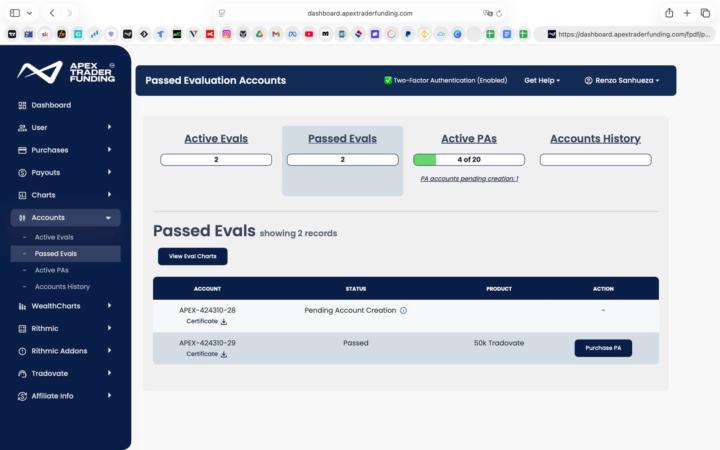Viewport: 720px width, 450px height.
Task: Go to Dashboard via its sidebar icon
Action: click(22, 105)
